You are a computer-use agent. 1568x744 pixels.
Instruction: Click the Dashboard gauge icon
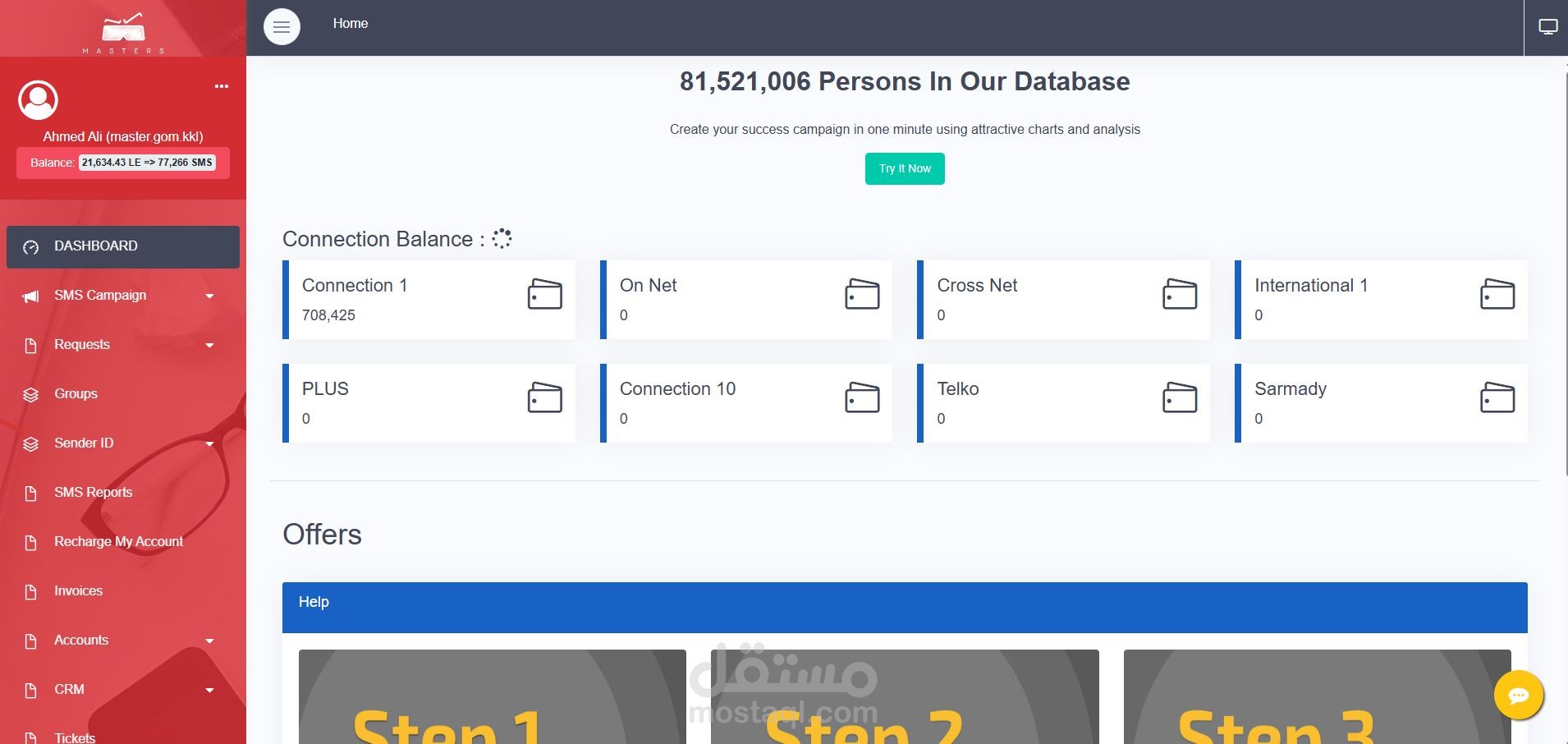tap(31, 247)
